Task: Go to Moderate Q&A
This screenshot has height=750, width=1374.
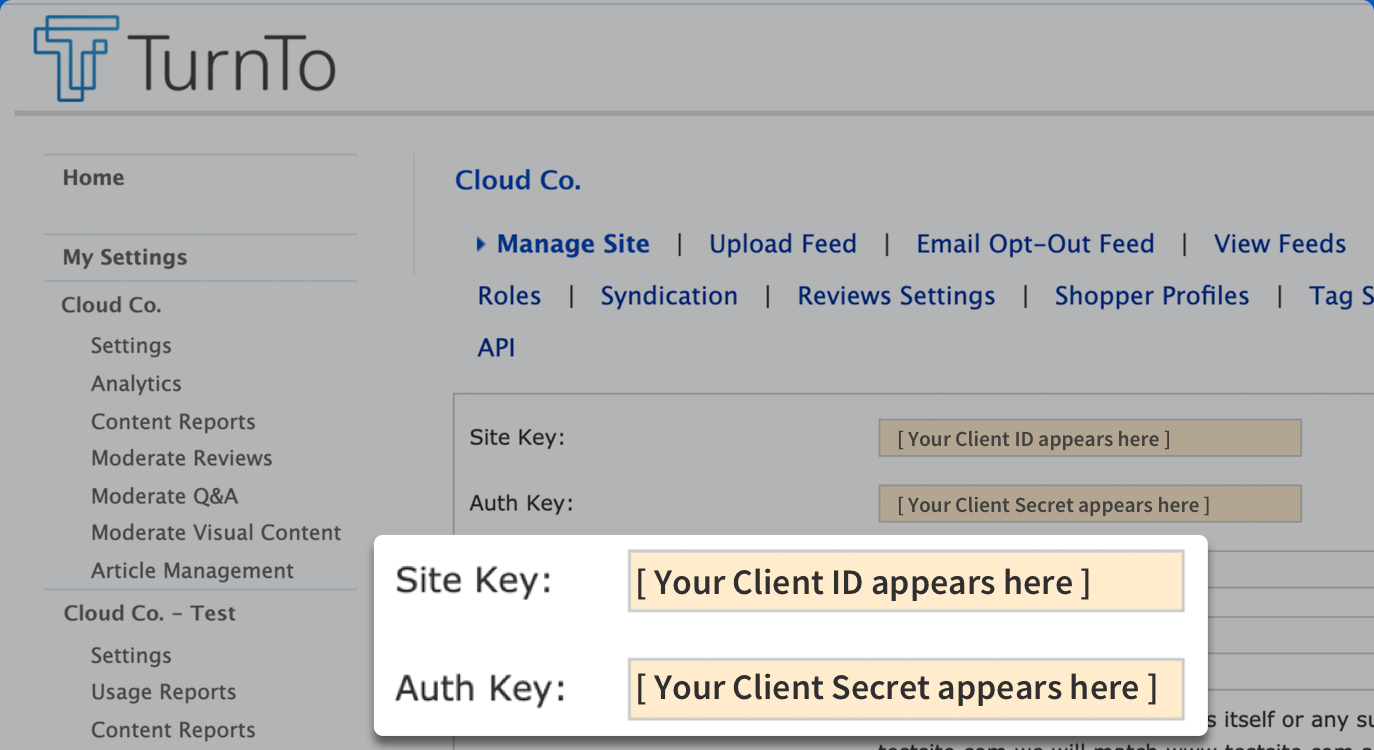Action: tap(165, 496)
